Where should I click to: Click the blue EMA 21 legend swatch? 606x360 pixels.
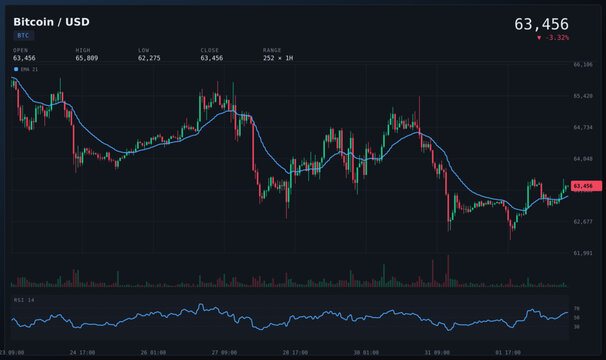click(x=16, y=69)
